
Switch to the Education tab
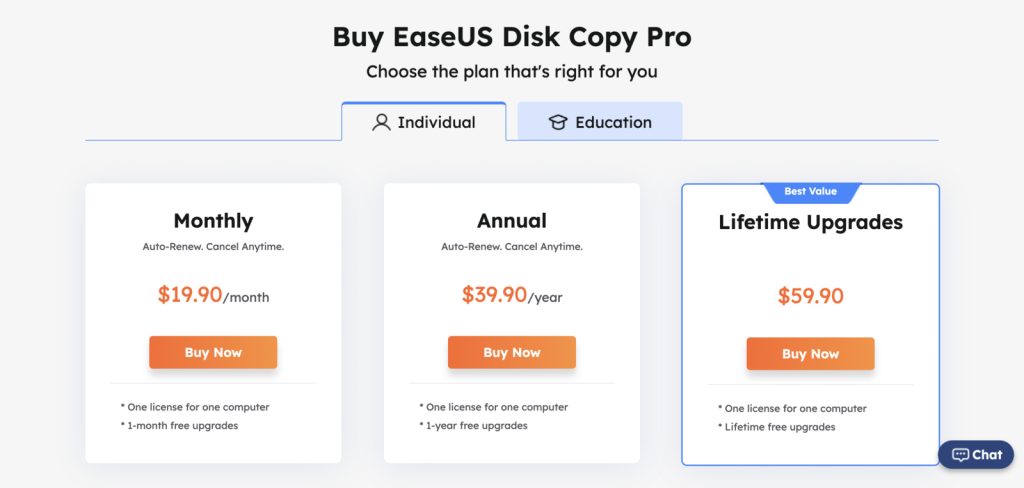pyautogui.click(x=600, y=122)
